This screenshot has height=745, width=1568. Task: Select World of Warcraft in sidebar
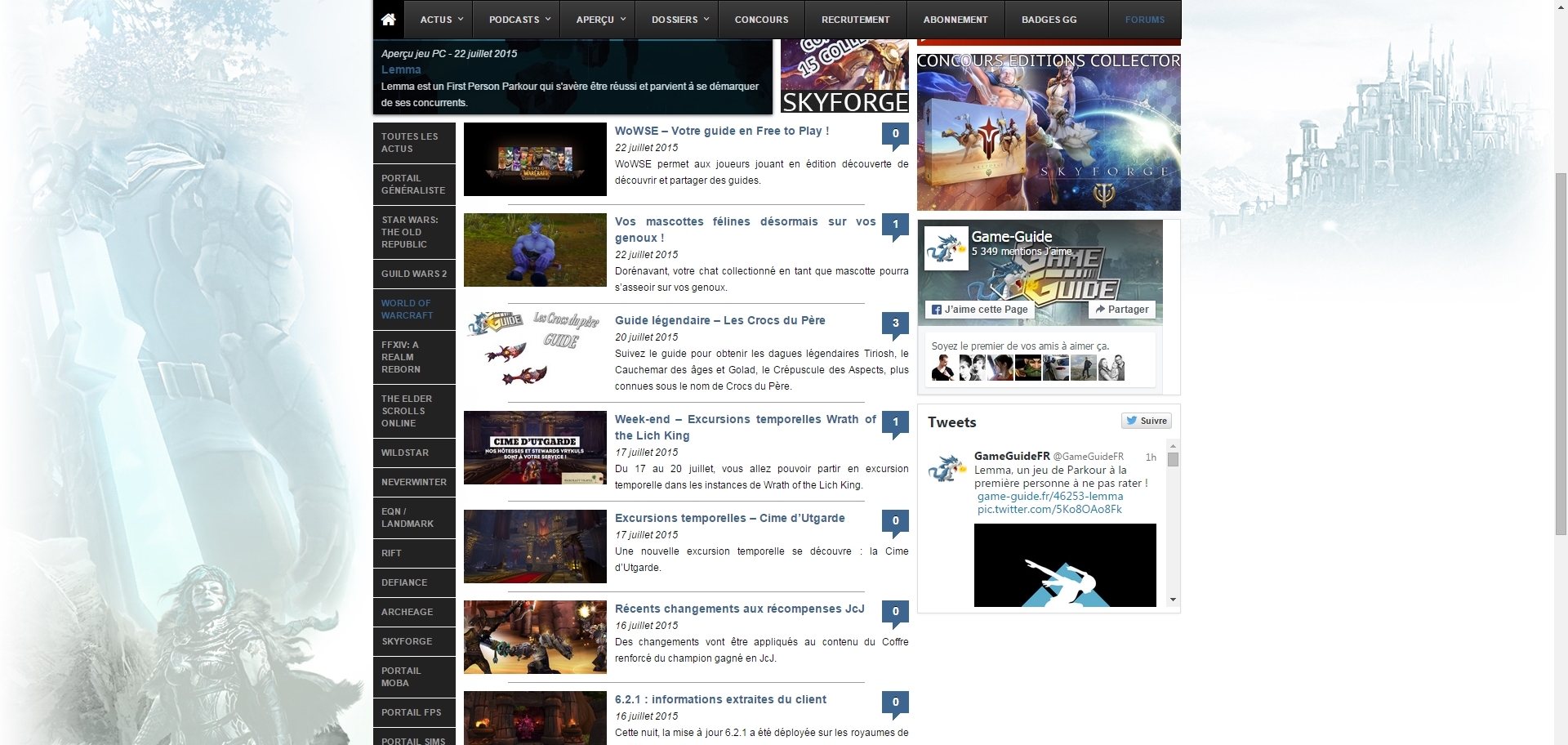[x=407, y=310]
